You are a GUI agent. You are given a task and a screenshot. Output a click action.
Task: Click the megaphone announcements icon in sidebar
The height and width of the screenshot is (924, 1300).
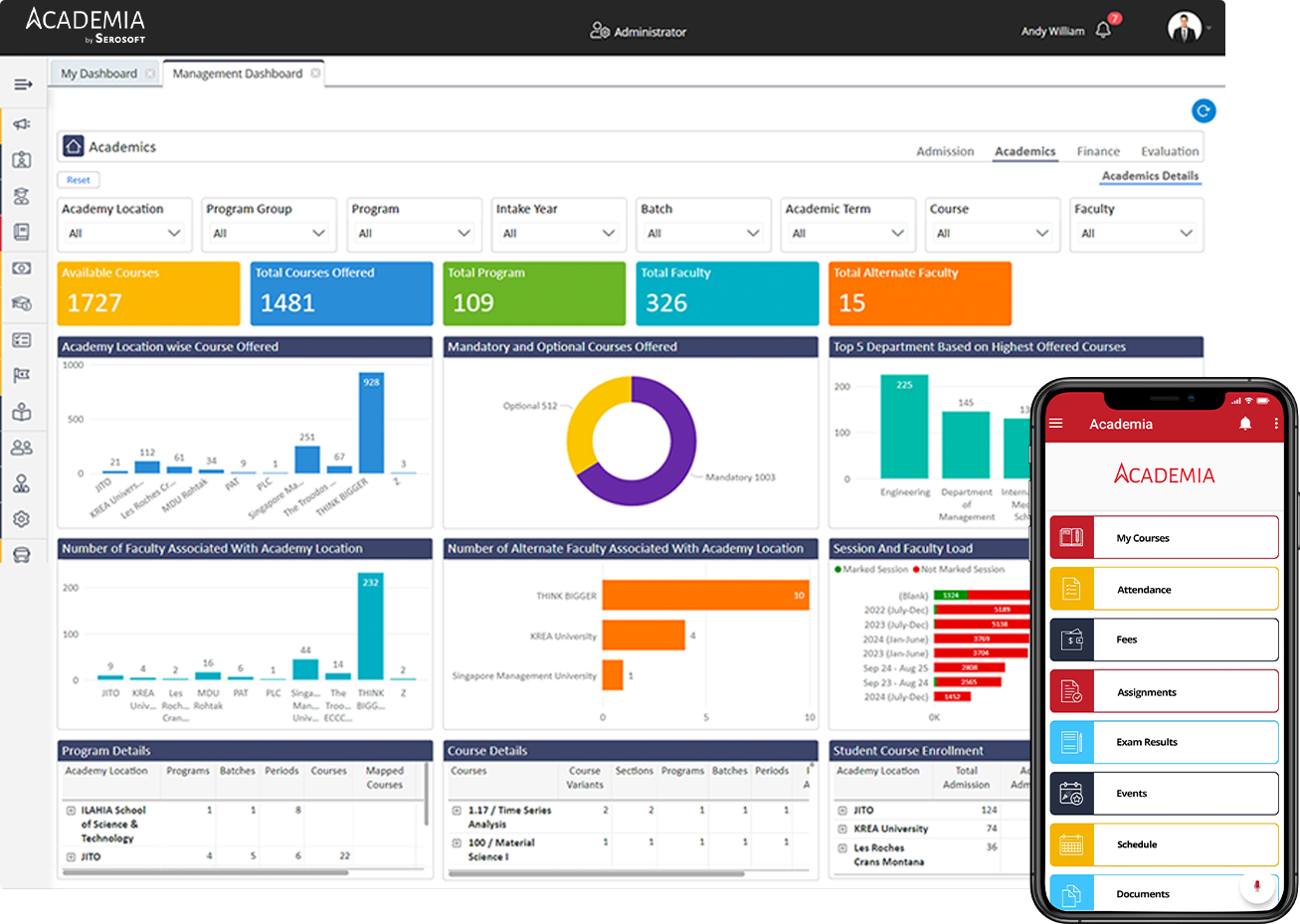coord(22,124)
